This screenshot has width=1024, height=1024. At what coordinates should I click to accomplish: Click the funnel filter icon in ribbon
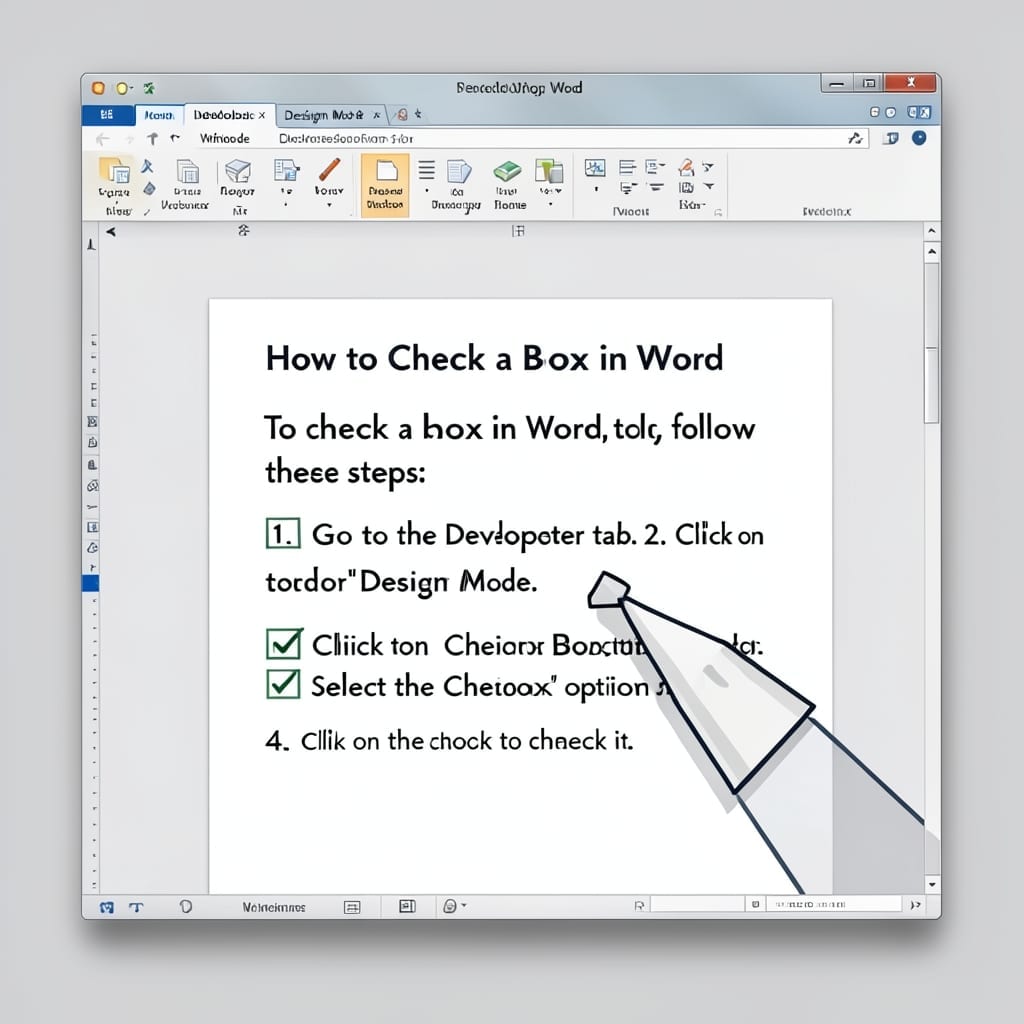[708, 167]
